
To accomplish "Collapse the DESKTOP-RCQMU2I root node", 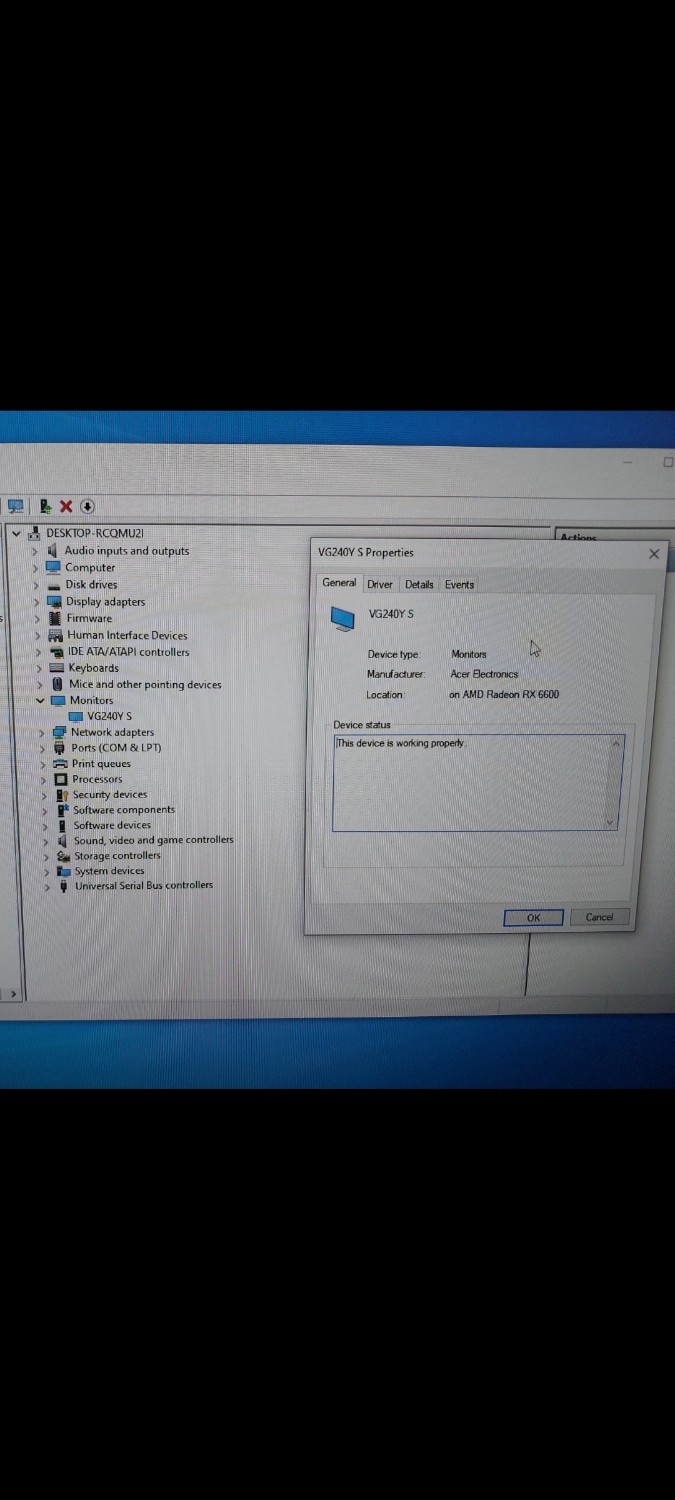I will tap(16, 534).
